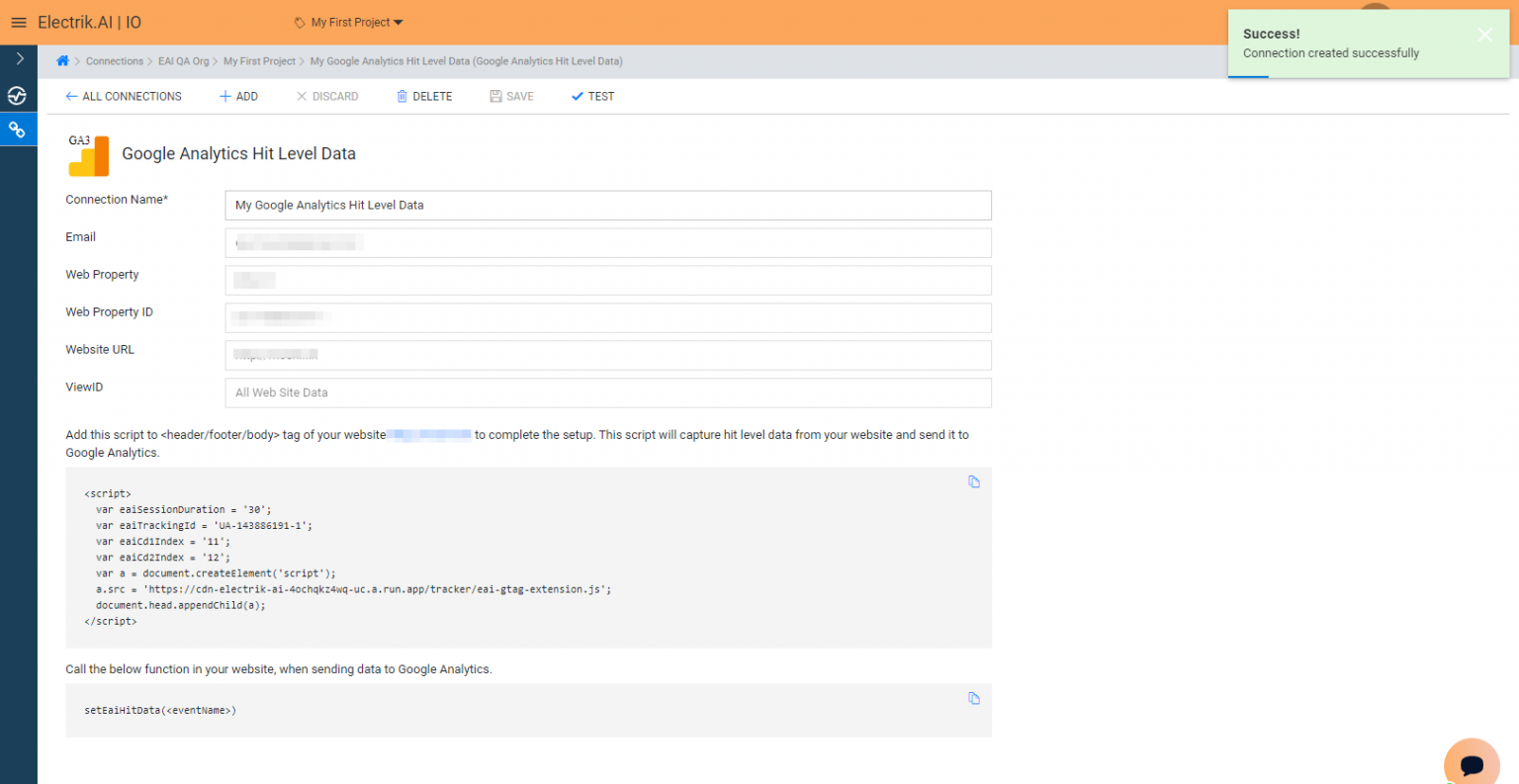Click inside the Connection Name field
1519x784 pixels.
point(607,205)
